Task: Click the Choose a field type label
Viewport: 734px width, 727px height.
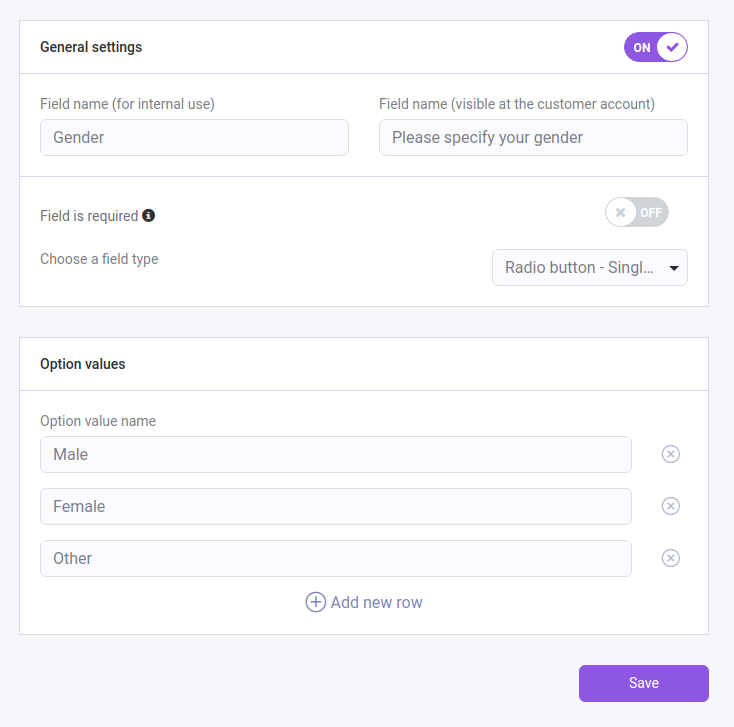Action: point(99,259)
